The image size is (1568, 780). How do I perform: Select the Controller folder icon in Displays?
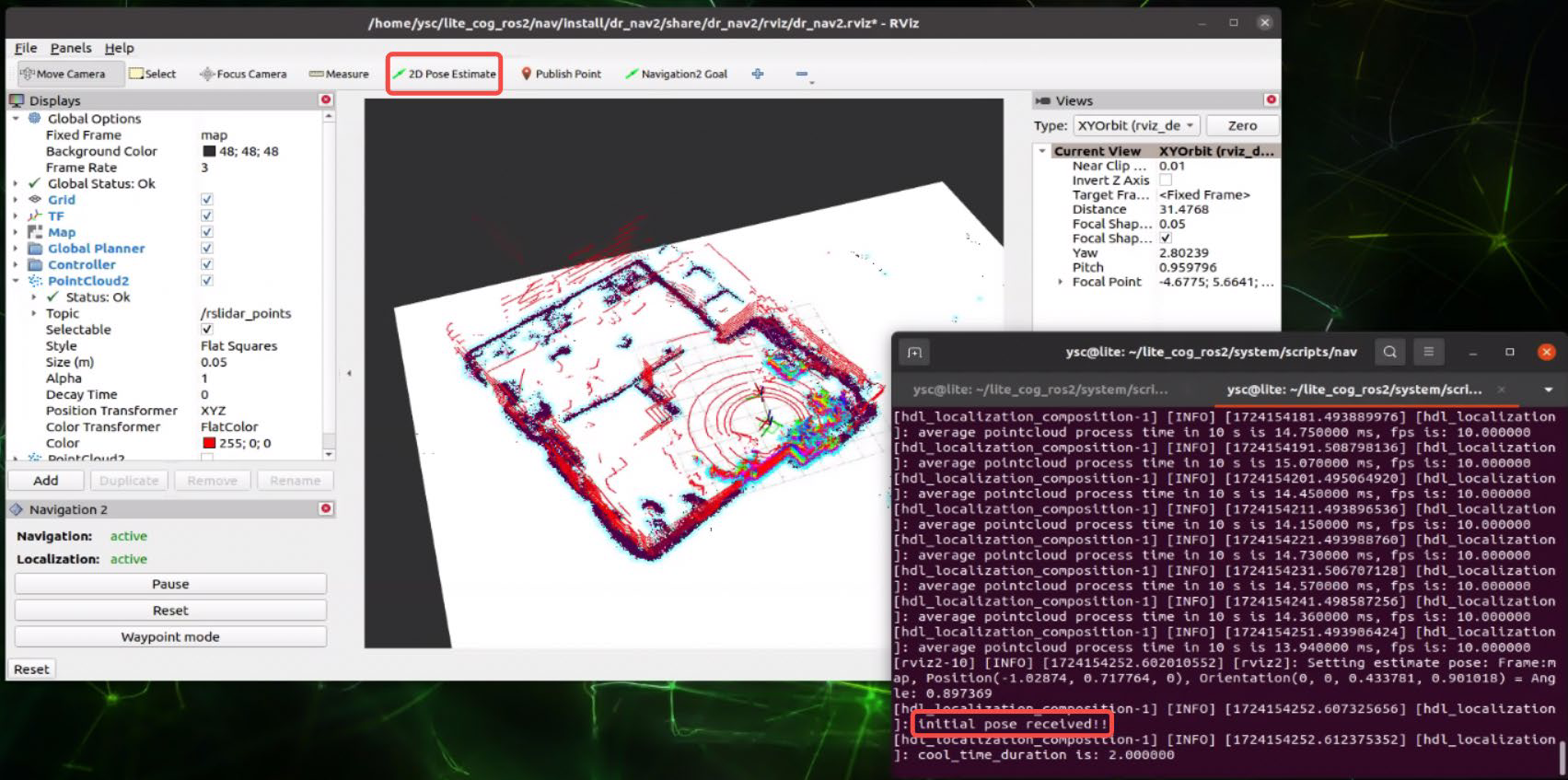click(35, 264)
